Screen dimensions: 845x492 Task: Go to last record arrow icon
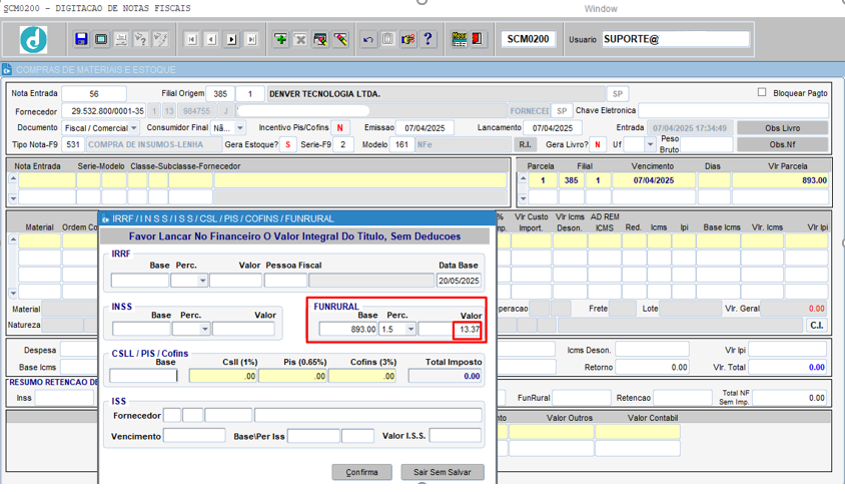(252, 39)
